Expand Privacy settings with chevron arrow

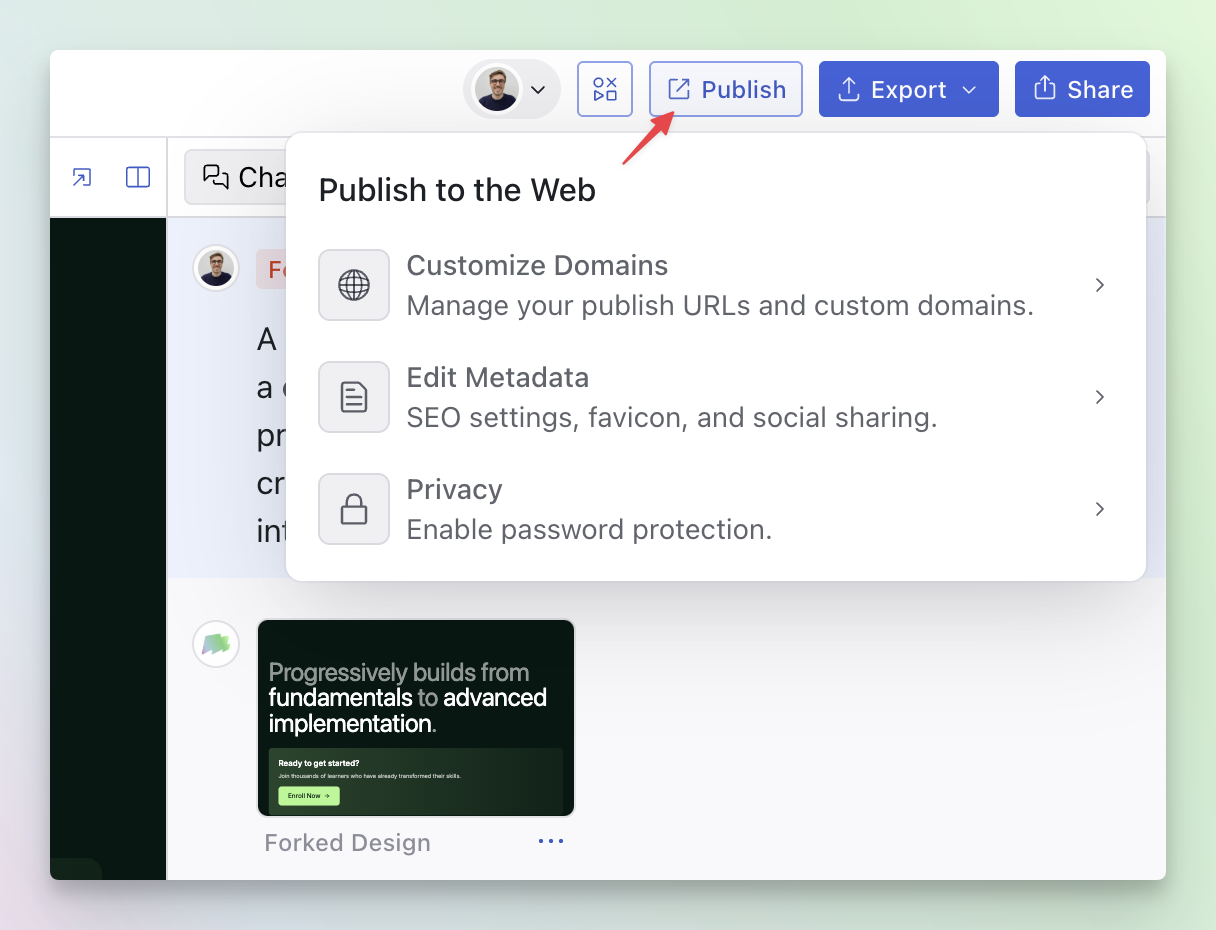pyautogui.click(x=1099, y=509)
